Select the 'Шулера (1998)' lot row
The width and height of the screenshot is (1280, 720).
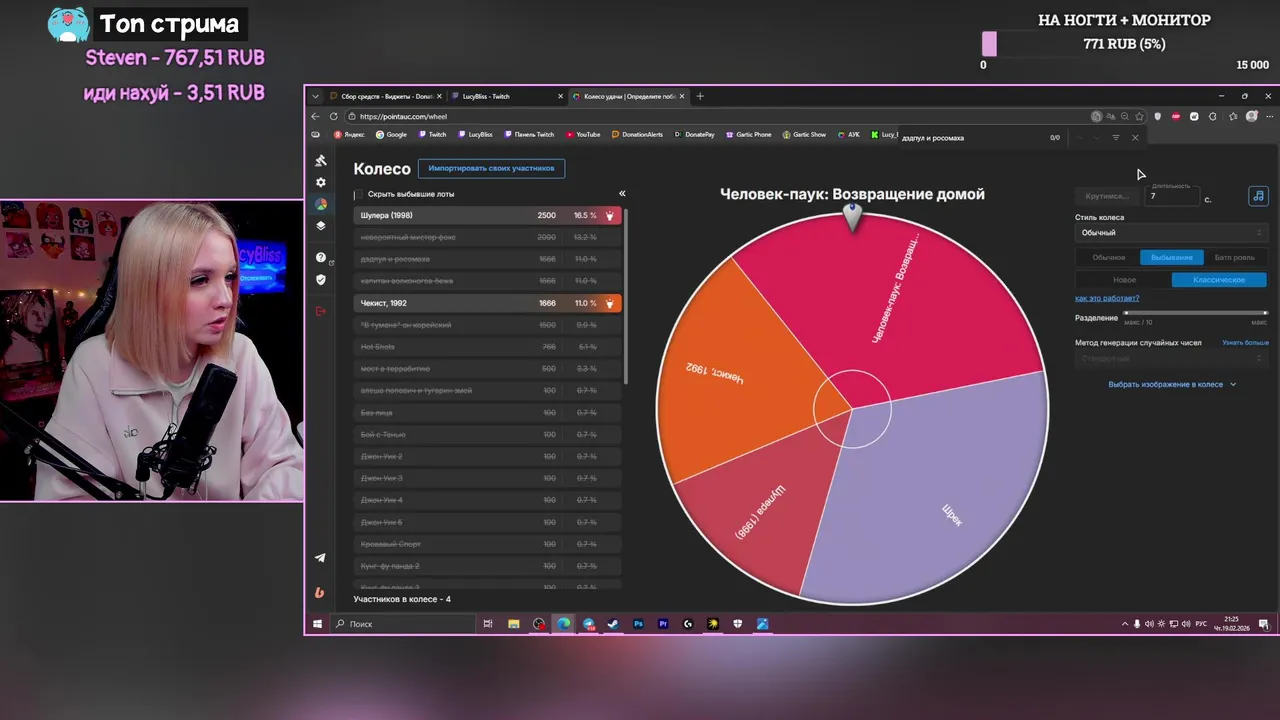tap(488, 215)
